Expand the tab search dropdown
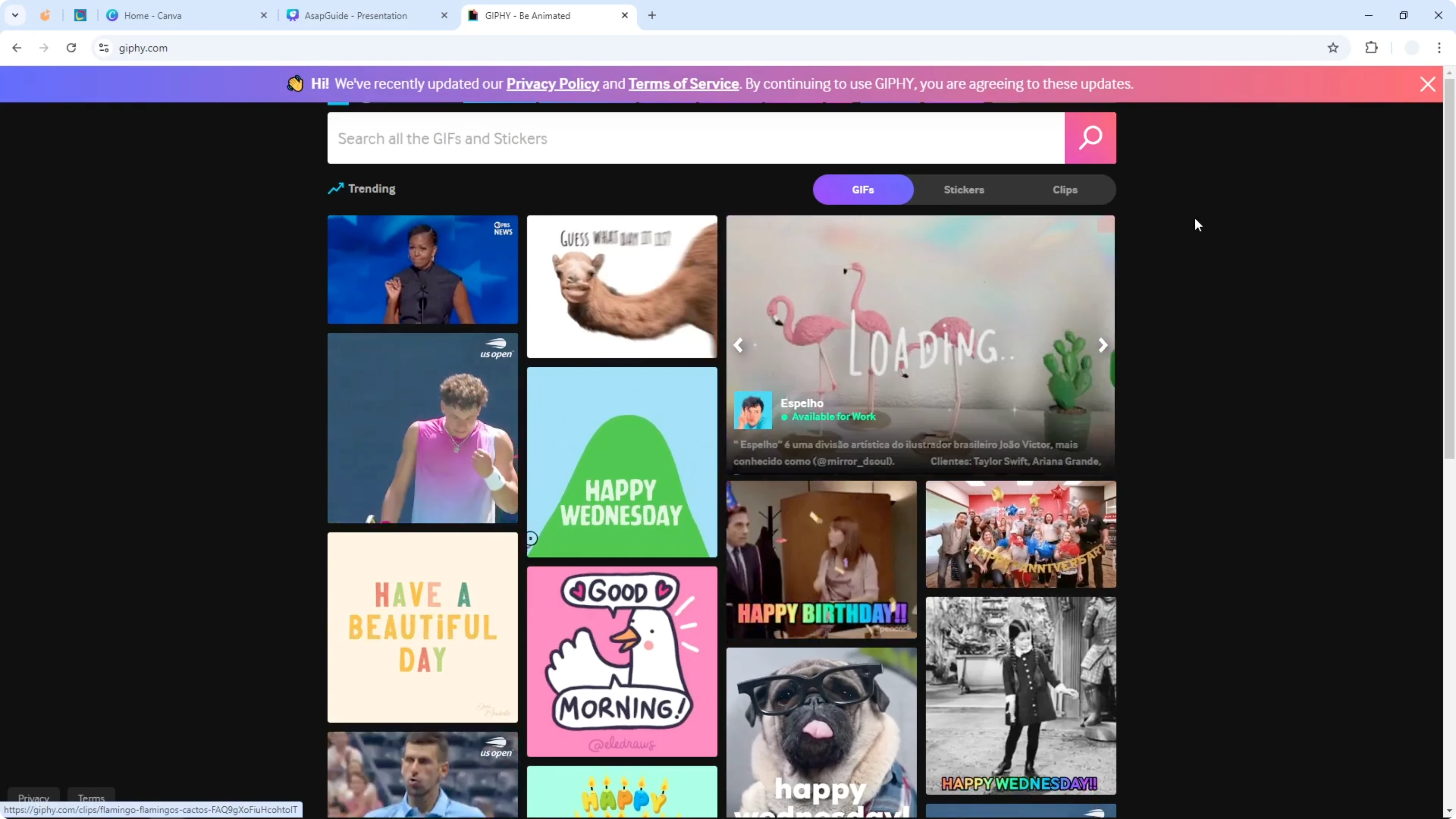 (15, 15)
